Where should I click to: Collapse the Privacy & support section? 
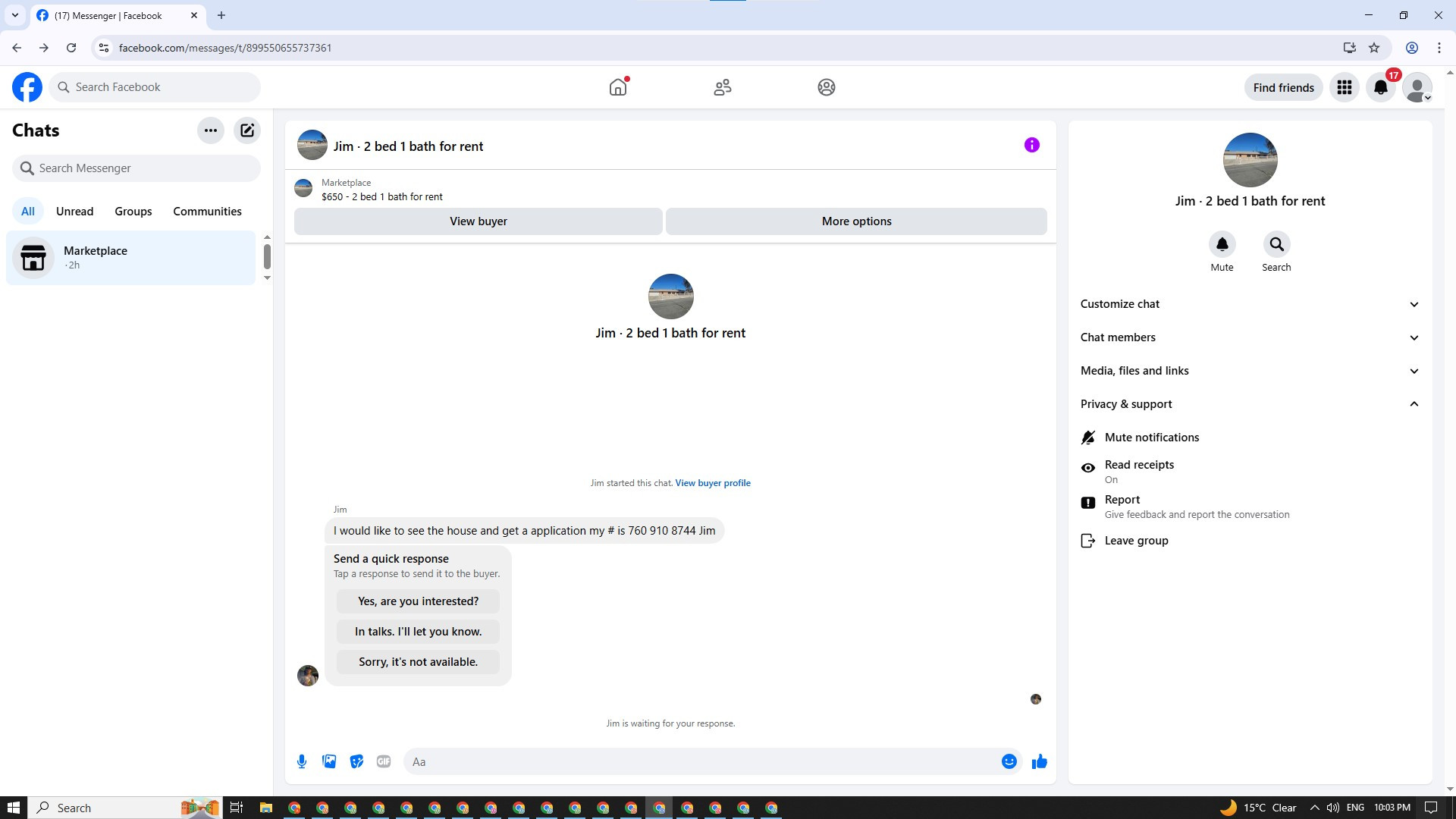(x=1250, y=404)
